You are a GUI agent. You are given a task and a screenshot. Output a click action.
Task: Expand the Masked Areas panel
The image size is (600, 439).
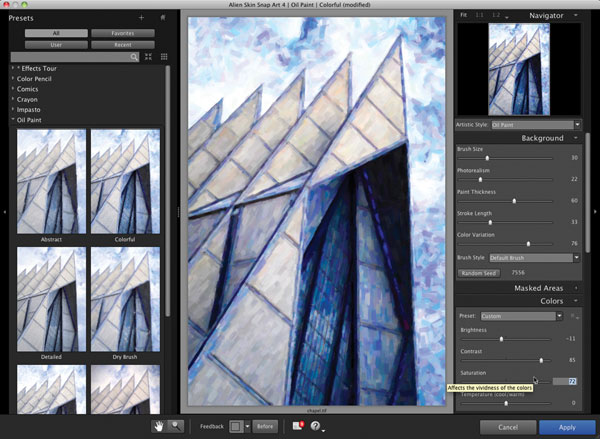576,288
